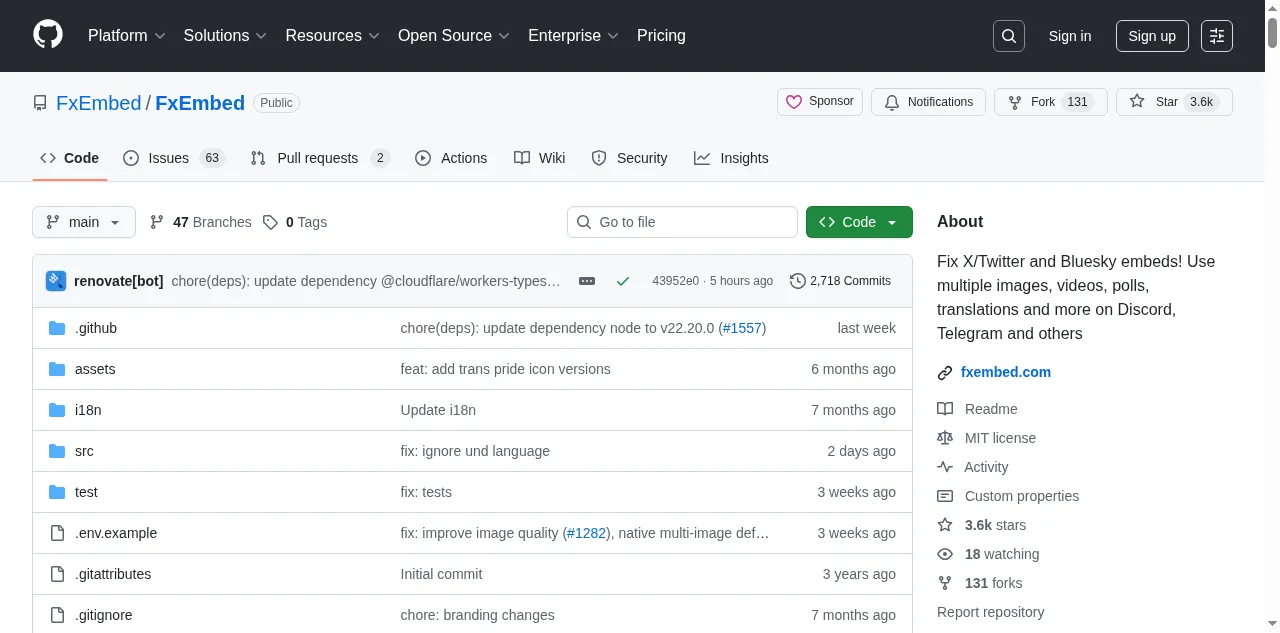Switch to the Wiki tab
The width and height of the screenshot is (1280, 633).
click(540, 158)
